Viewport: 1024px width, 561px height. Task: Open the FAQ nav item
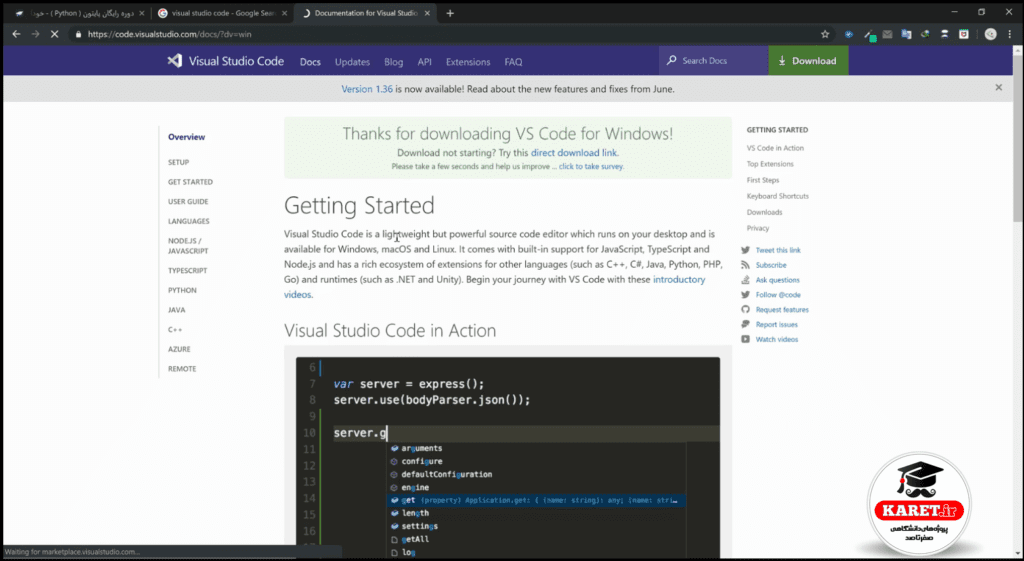(513, 61)
